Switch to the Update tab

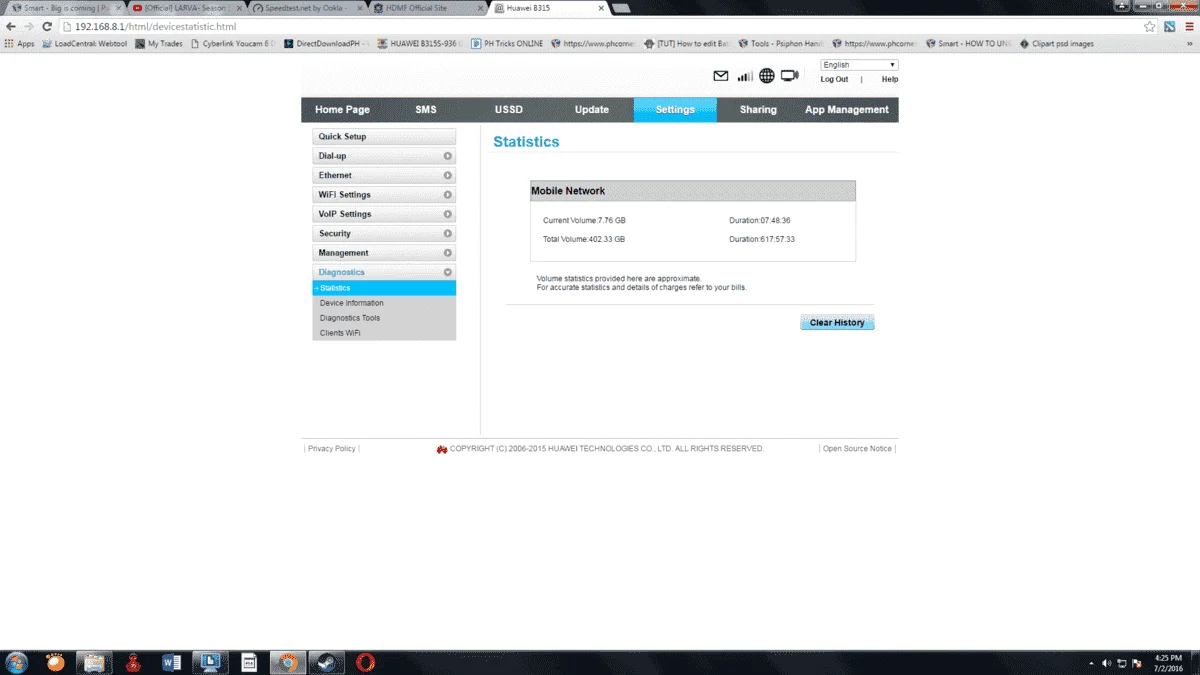coord(592,110)
